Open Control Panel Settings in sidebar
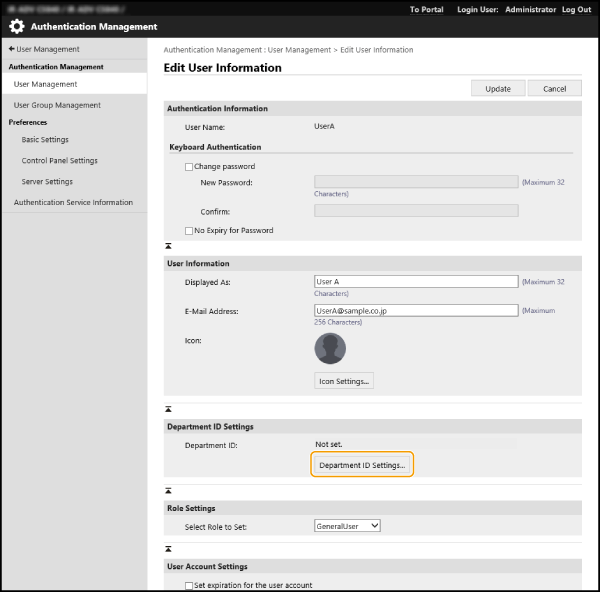600x592 pixels. [x=59, y=161]
